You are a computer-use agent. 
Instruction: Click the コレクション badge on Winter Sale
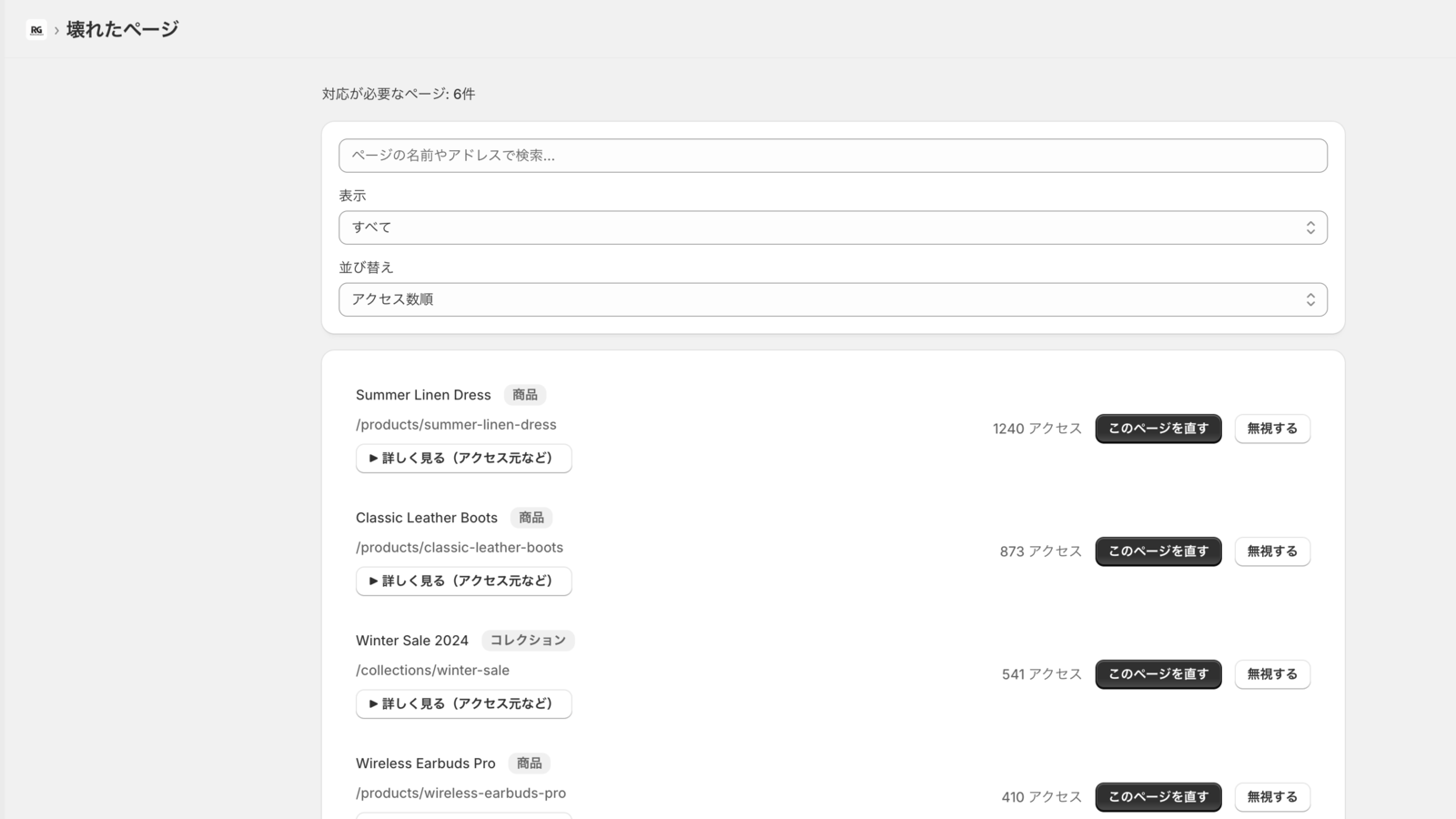(528, 641)
